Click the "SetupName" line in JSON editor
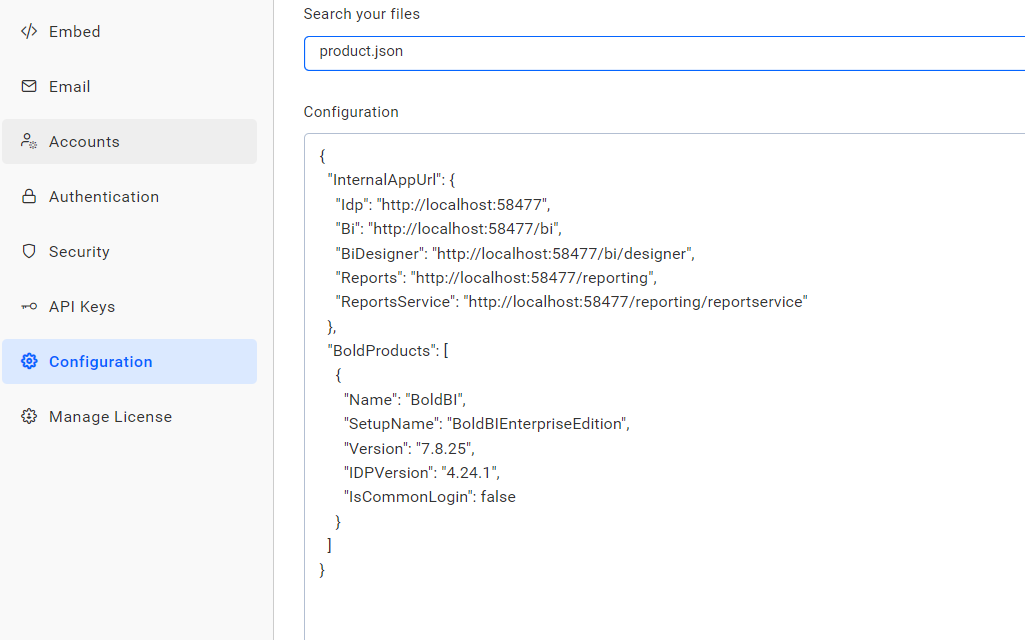The width and height of the screenshot is (1025, 640). click(x=487, y=424)
